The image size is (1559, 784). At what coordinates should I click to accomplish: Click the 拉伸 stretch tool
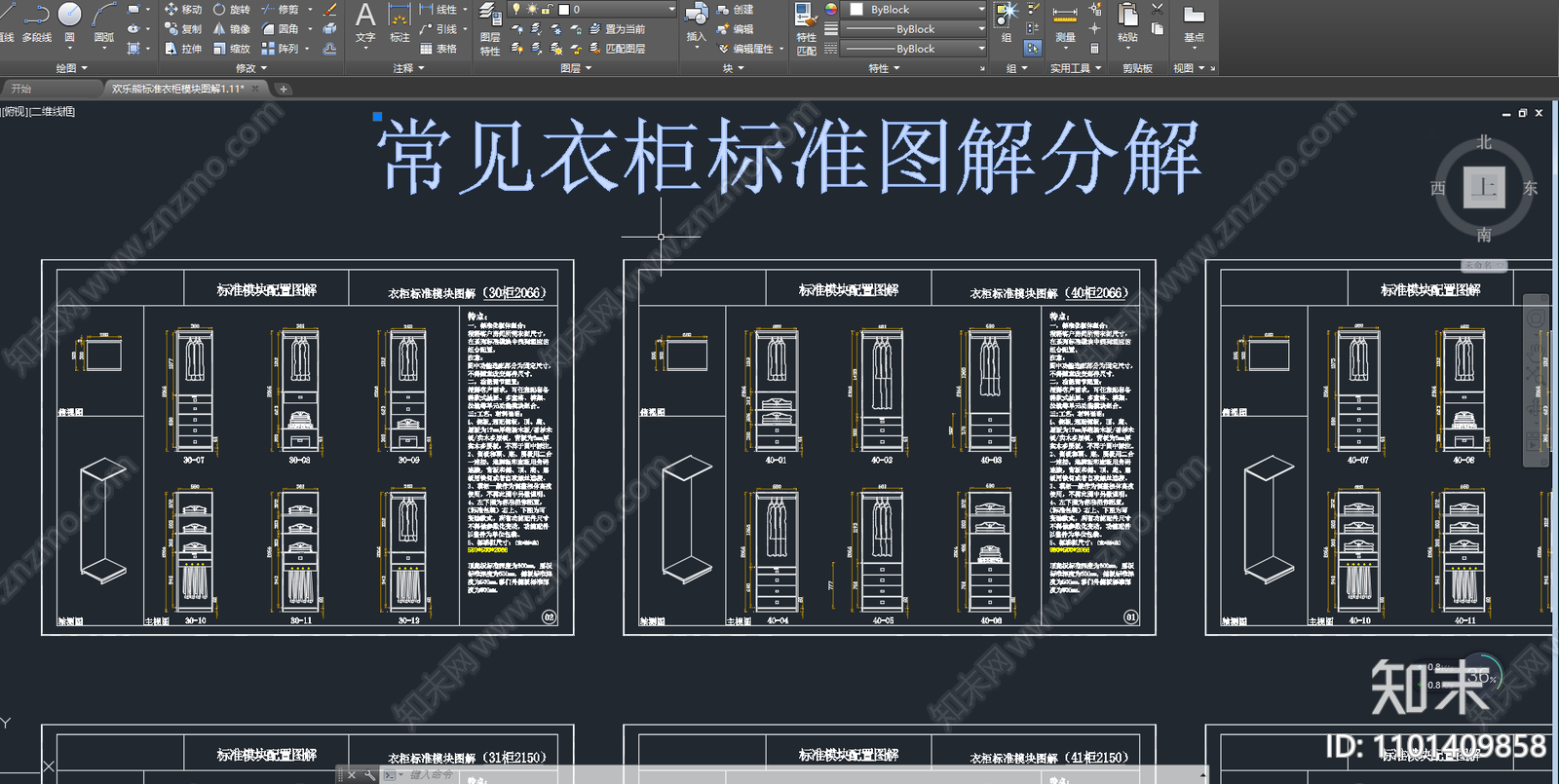(183, 48)
